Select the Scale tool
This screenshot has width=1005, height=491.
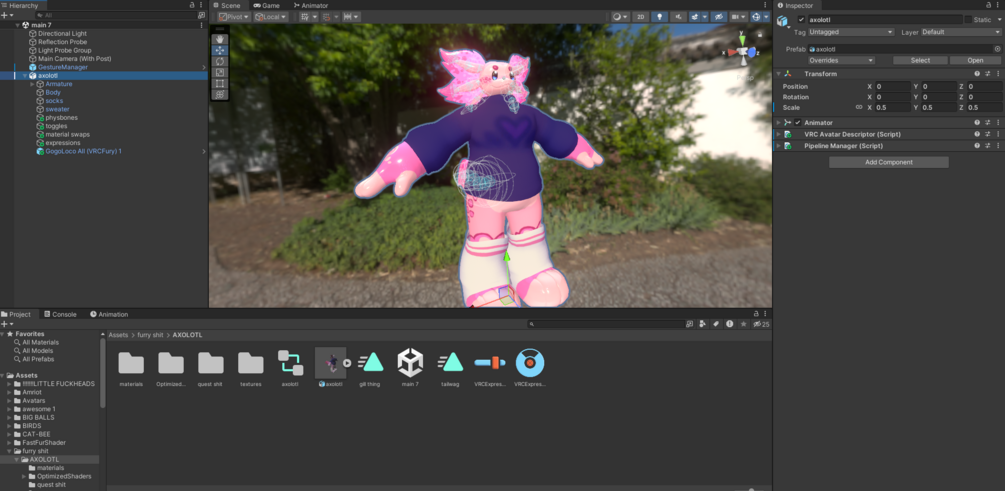[x=219, y=72]
